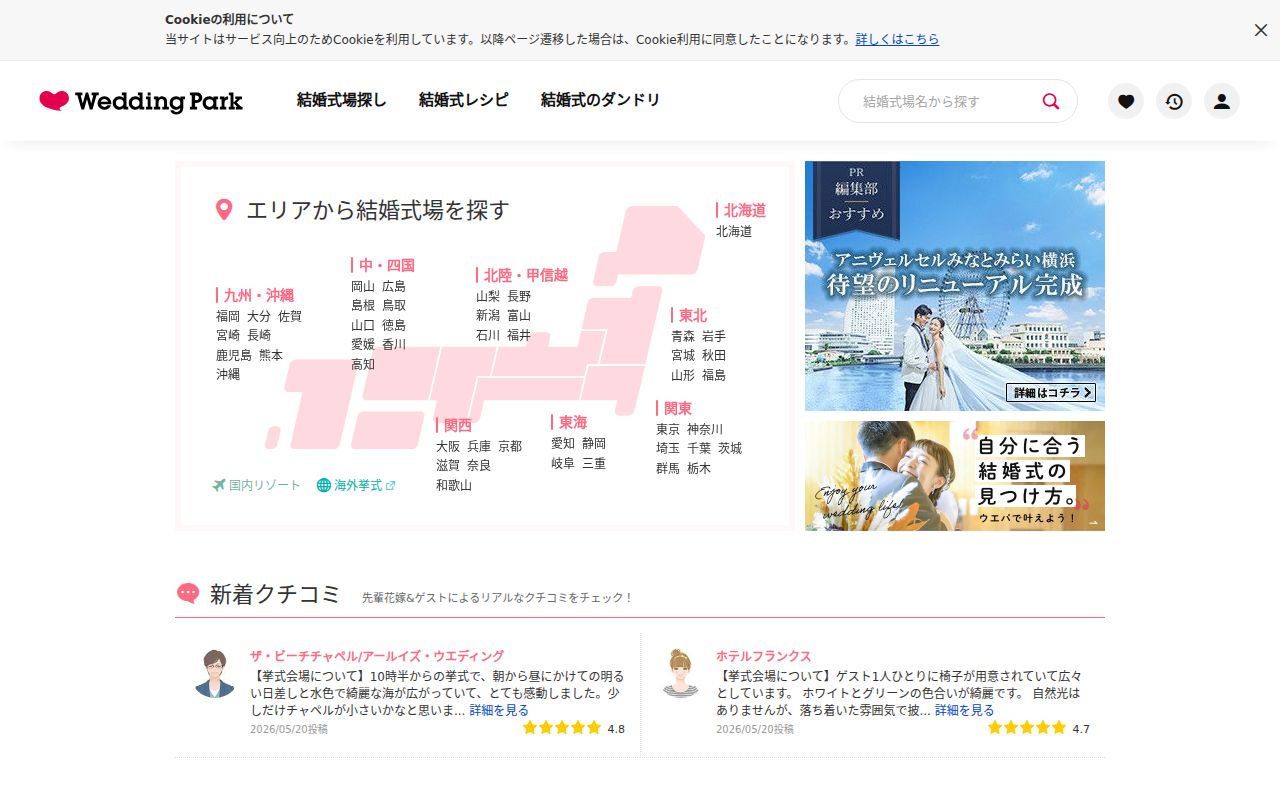Select 徳島 prefecture
This screenshot has width=1280, height=800.
(394, 325)
